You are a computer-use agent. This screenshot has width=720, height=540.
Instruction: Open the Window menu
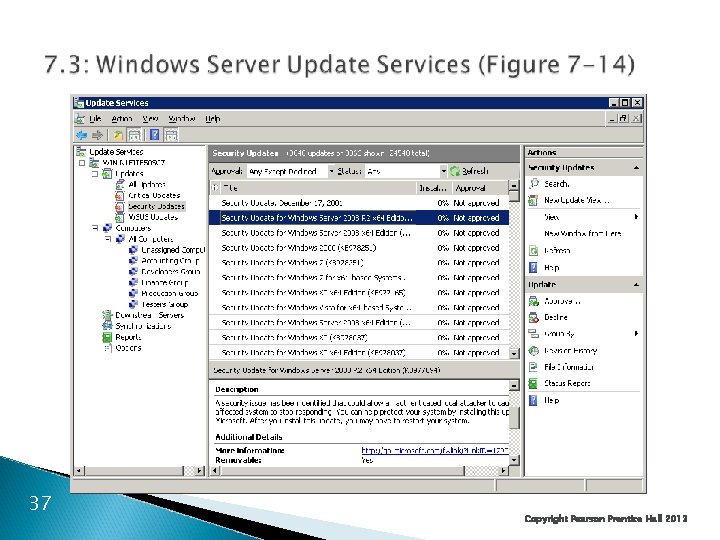[x=182, y=118]
